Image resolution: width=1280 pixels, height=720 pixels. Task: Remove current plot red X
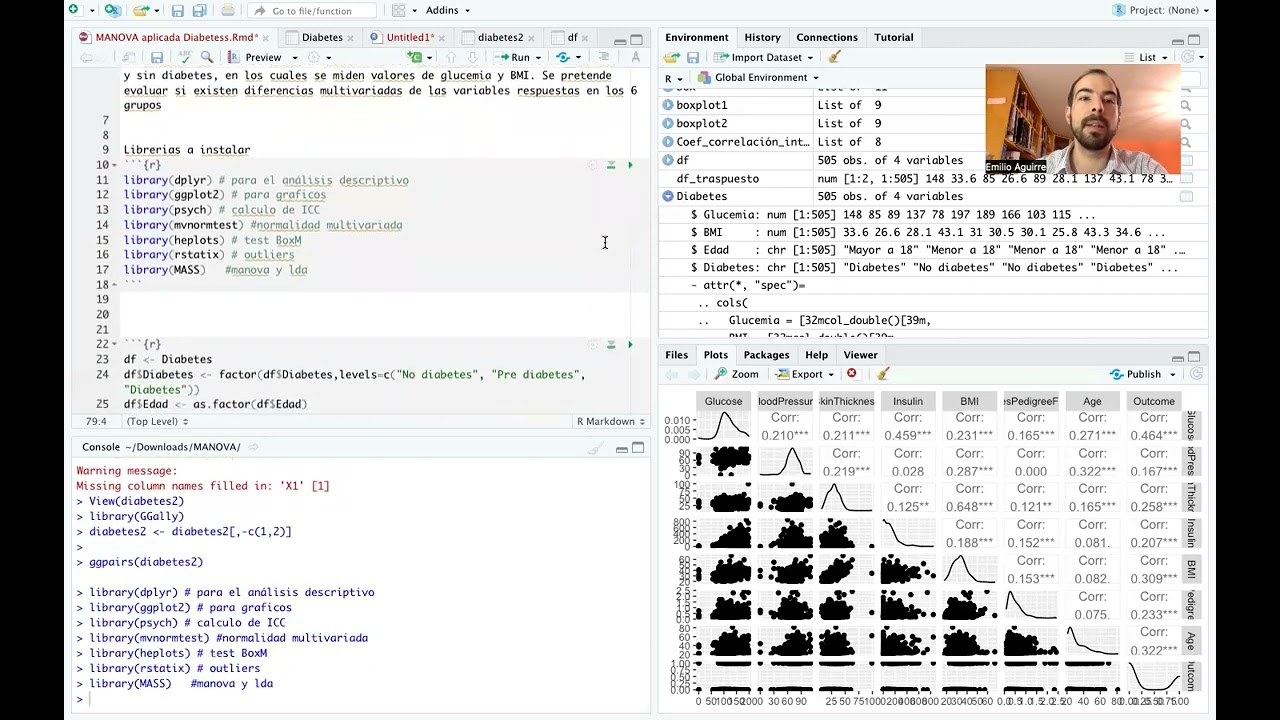851,374
